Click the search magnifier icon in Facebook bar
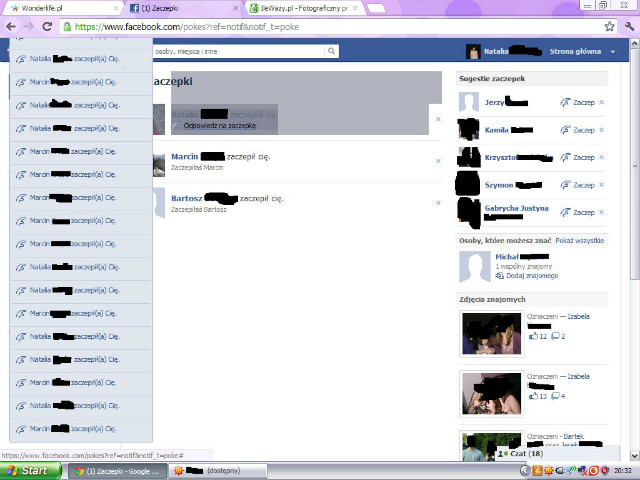The width and height of the screenshot is (640, 480). point(331,51)
